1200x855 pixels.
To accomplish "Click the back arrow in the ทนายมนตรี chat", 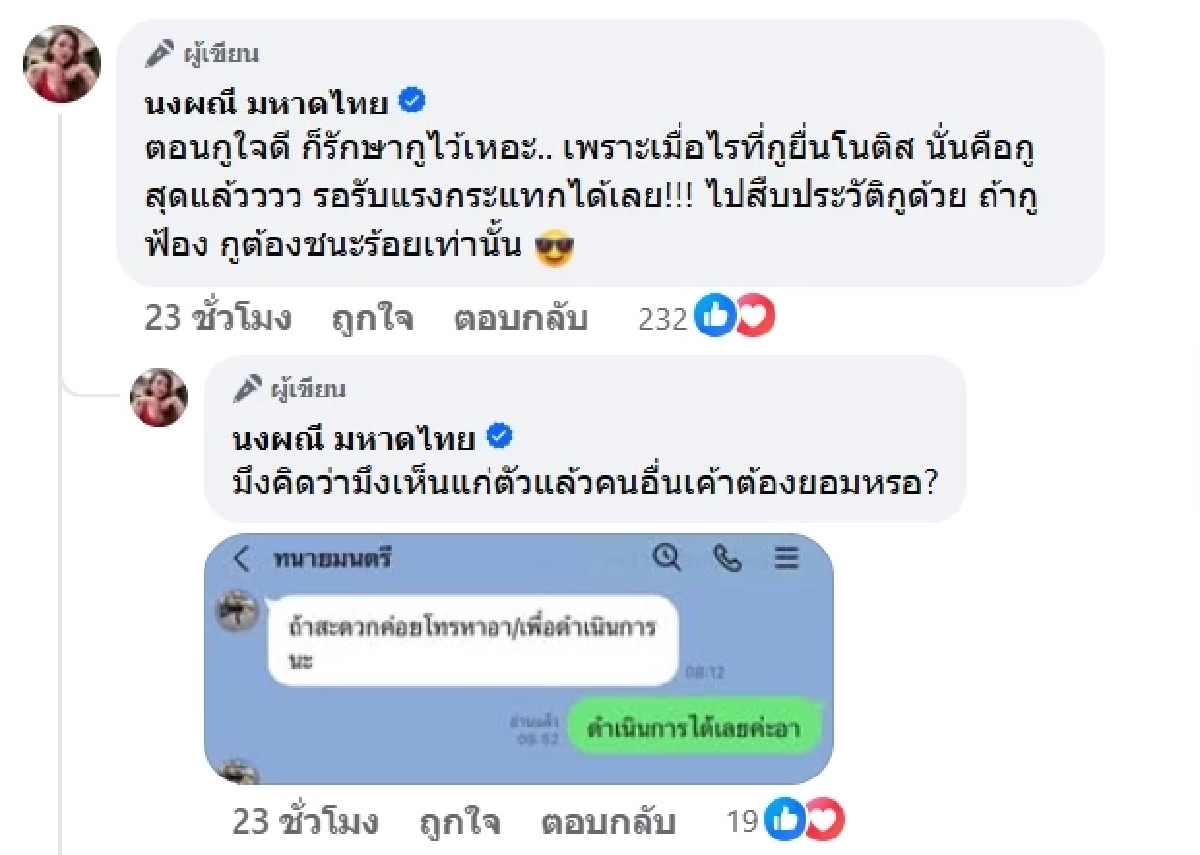I will [241, 560].
